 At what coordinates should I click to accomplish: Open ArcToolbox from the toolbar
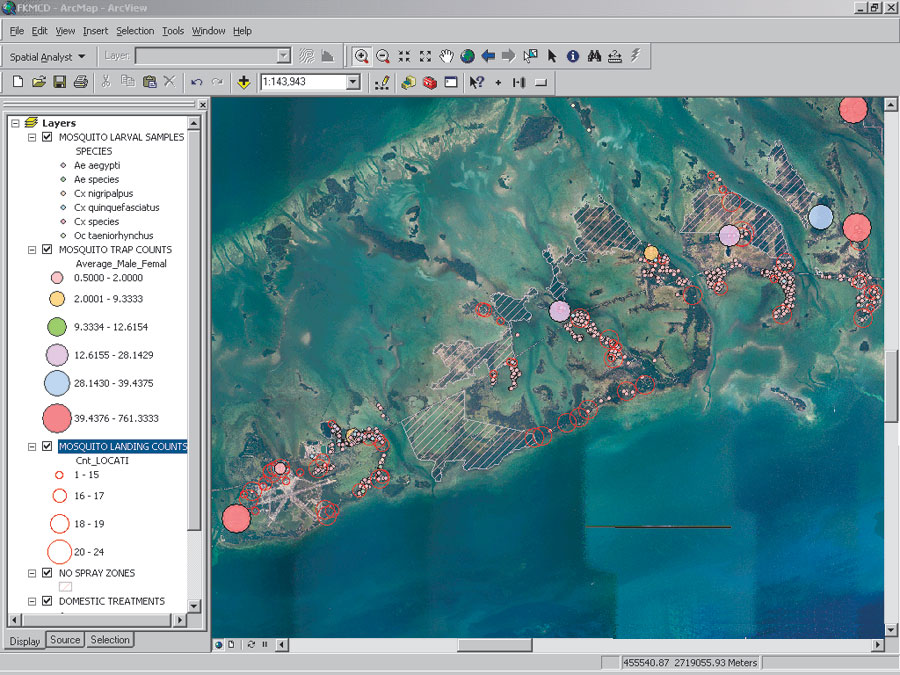[x=430, y=82]
